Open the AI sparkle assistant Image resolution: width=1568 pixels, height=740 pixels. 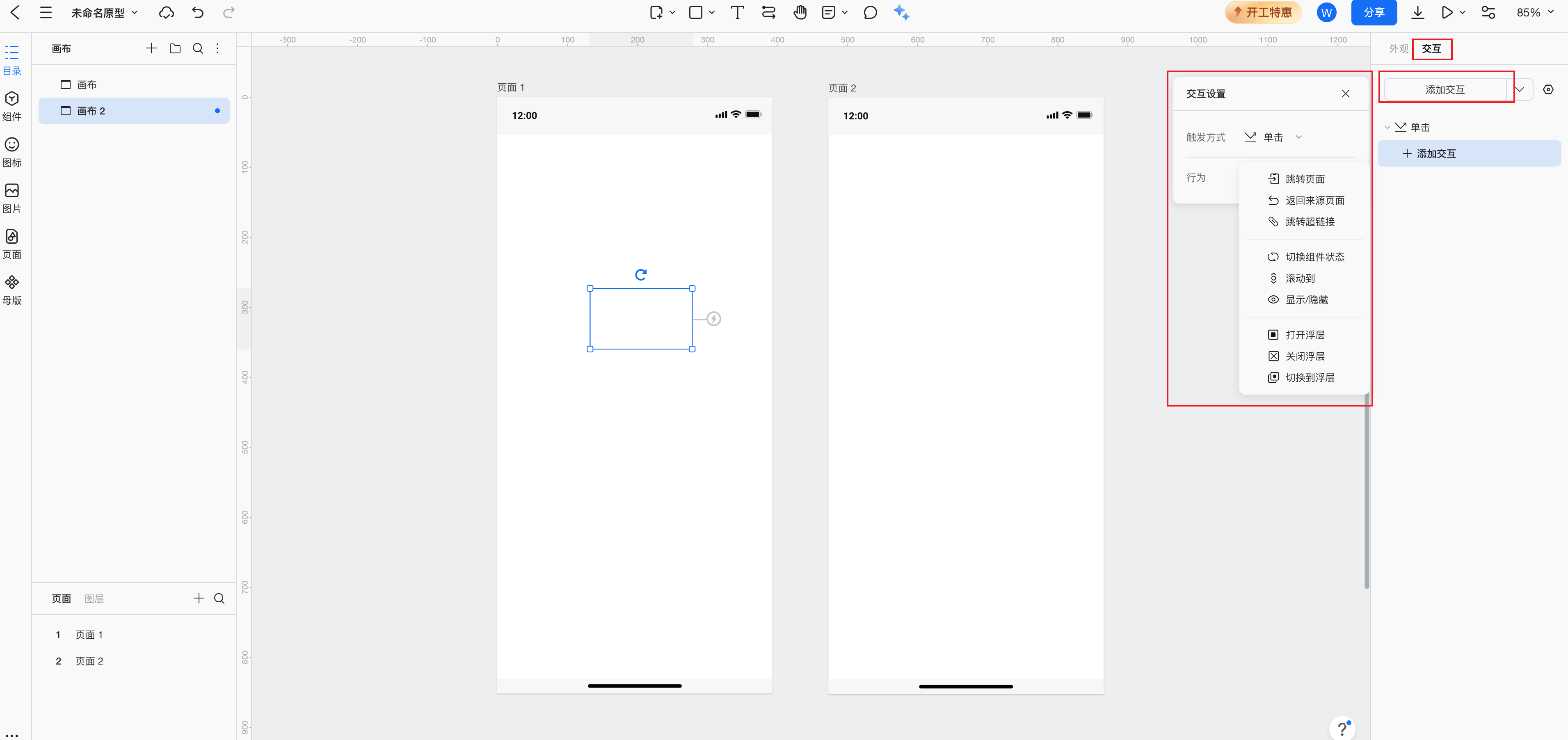pos(901,13)
